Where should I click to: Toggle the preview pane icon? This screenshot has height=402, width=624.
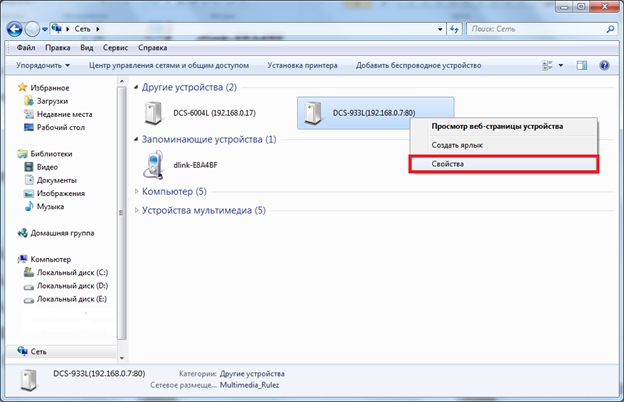tap(582, 66)
